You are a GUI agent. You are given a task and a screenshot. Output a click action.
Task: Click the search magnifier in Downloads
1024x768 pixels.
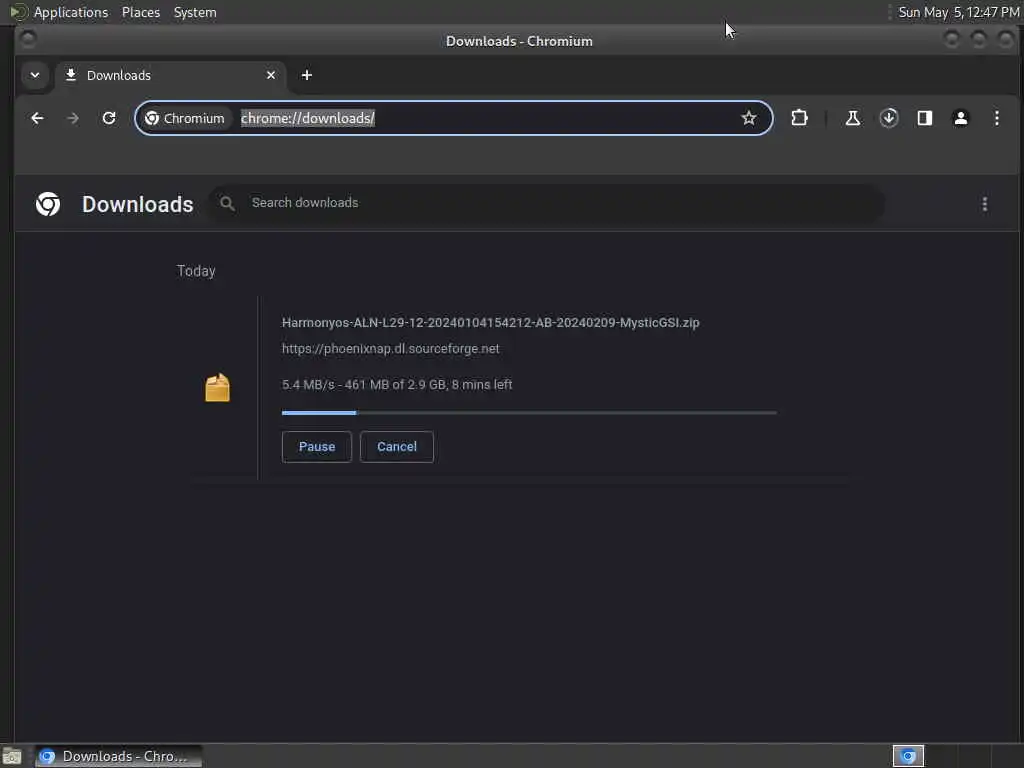coord(227,204)
